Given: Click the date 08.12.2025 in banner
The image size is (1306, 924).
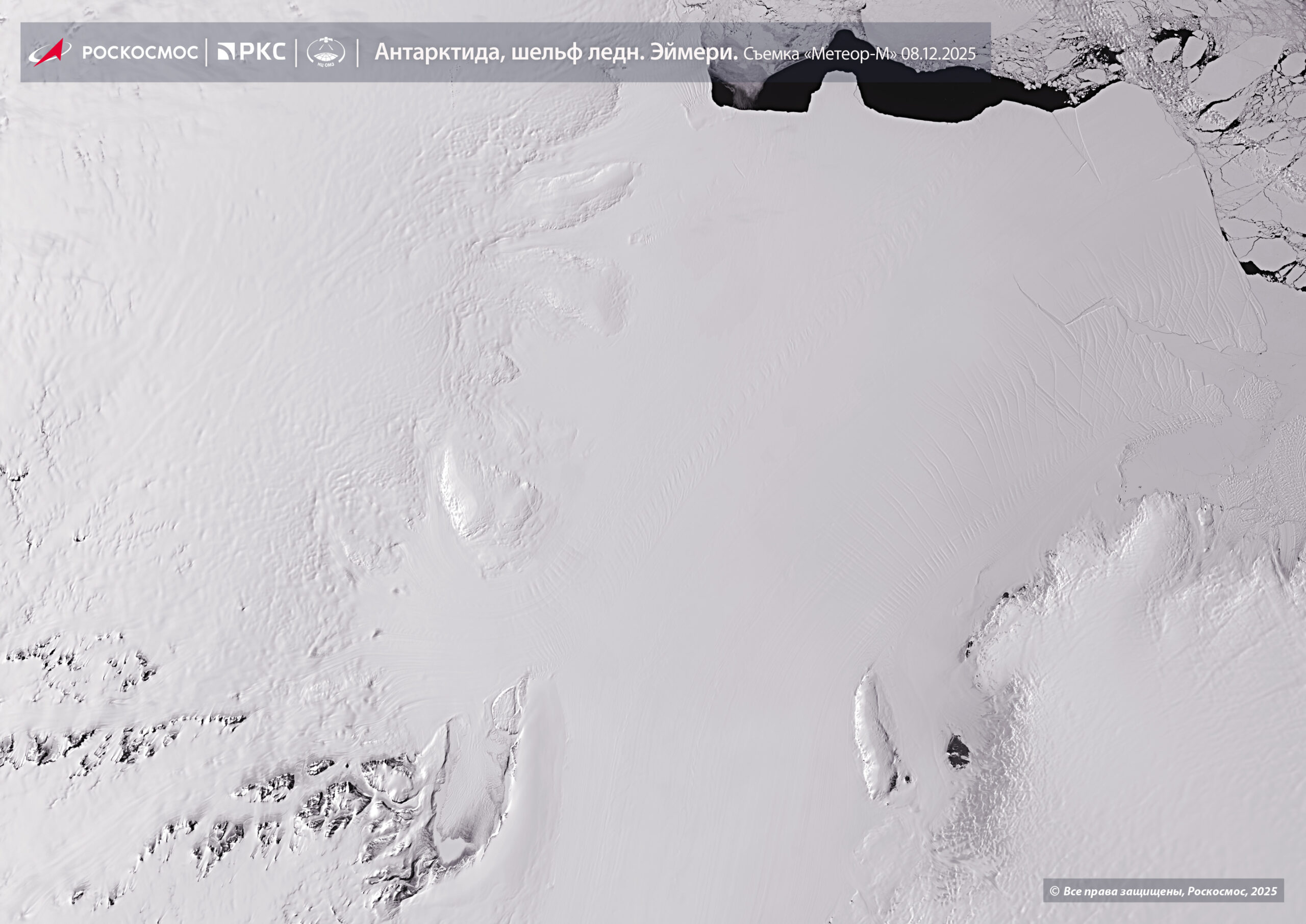Looking at the screenshot, I should 938,54.
